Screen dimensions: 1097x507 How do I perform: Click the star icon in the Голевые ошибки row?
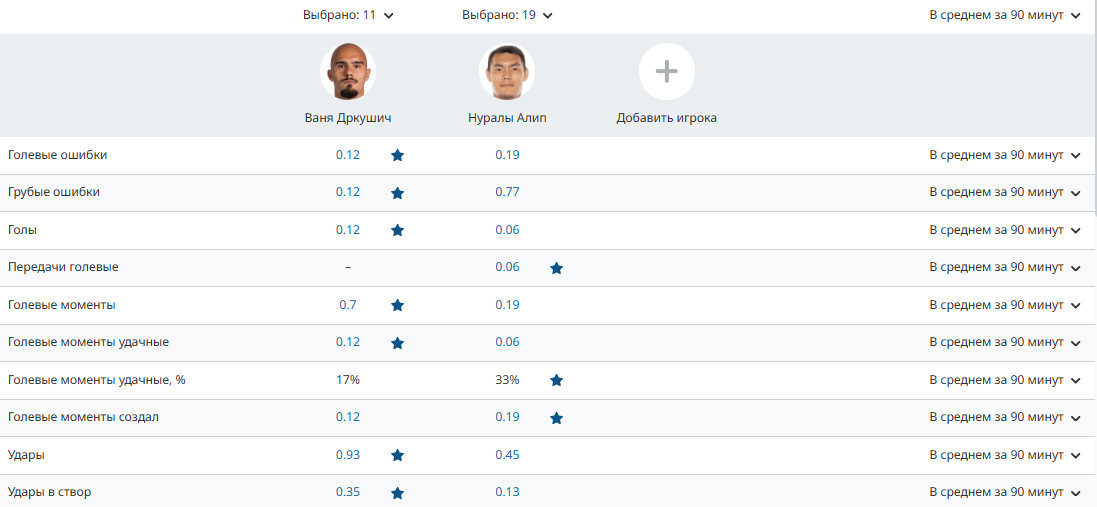point(397,155)
